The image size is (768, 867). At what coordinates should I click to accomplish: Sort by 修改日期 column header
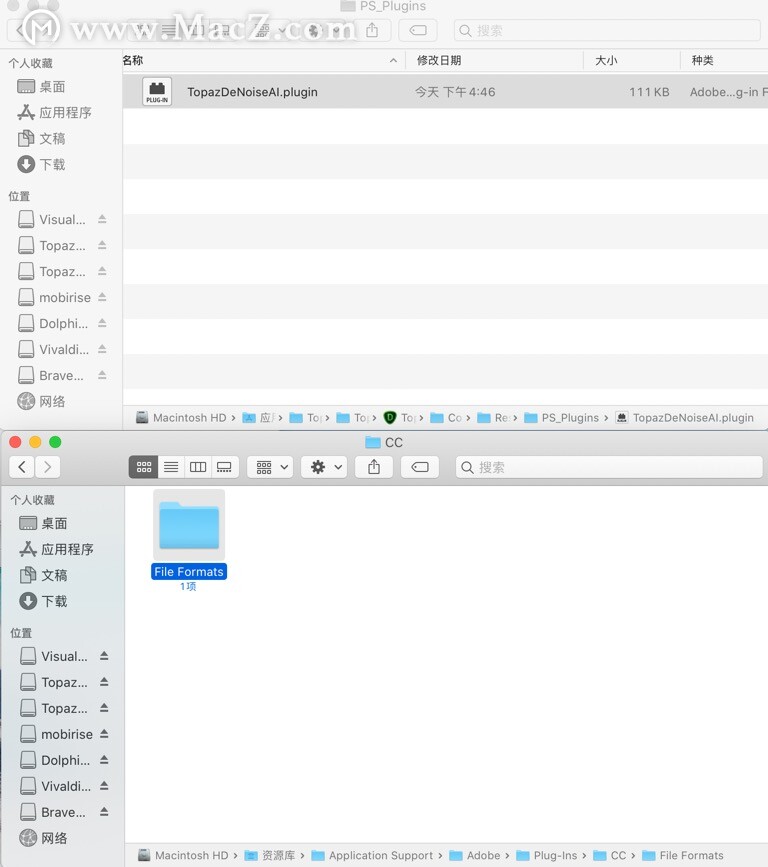coord(439,60)
